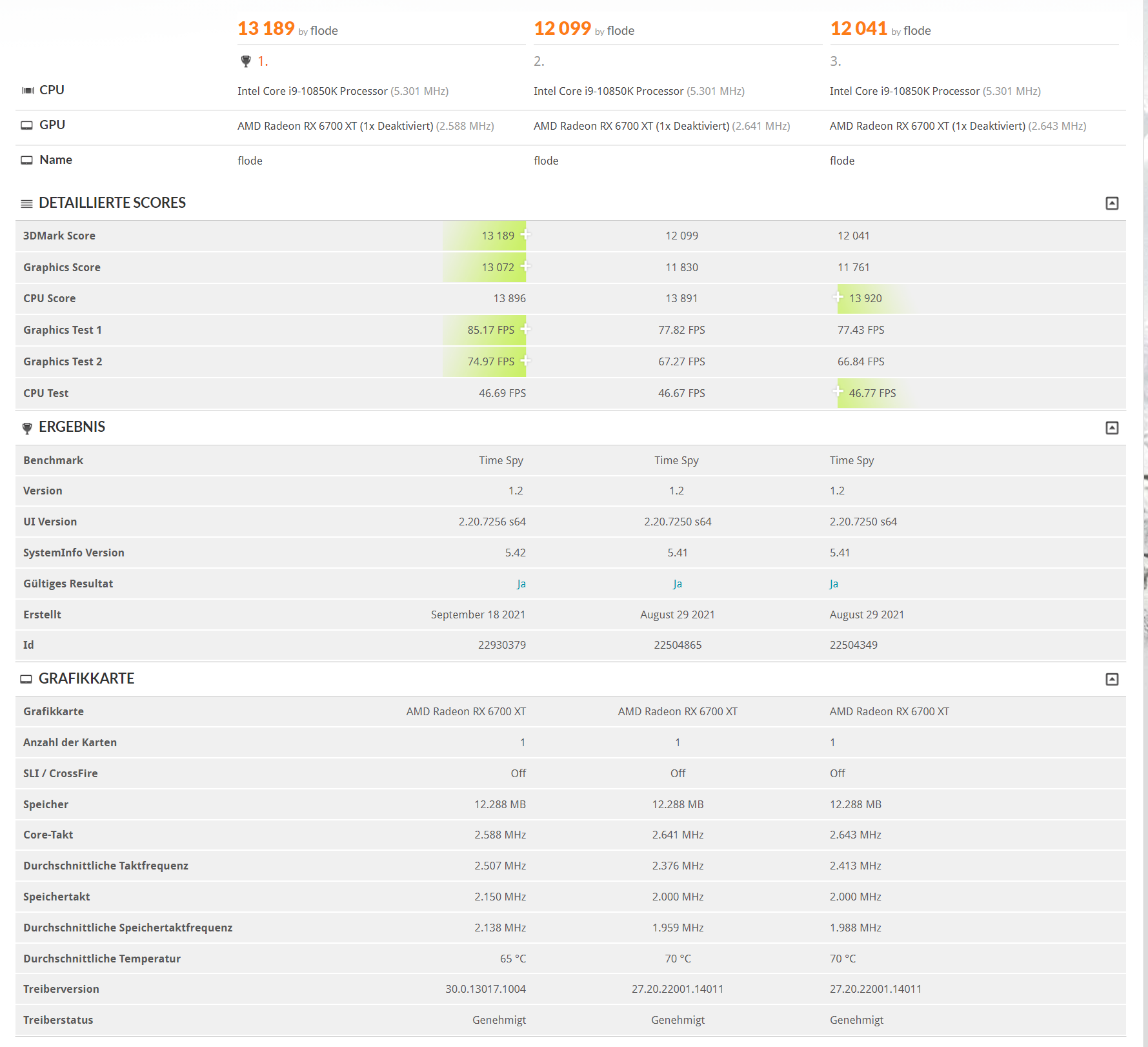Click the driver version 30.0.13017.1004
This screenshot has height=1047, width=1148.
click(x=485, y=990)
